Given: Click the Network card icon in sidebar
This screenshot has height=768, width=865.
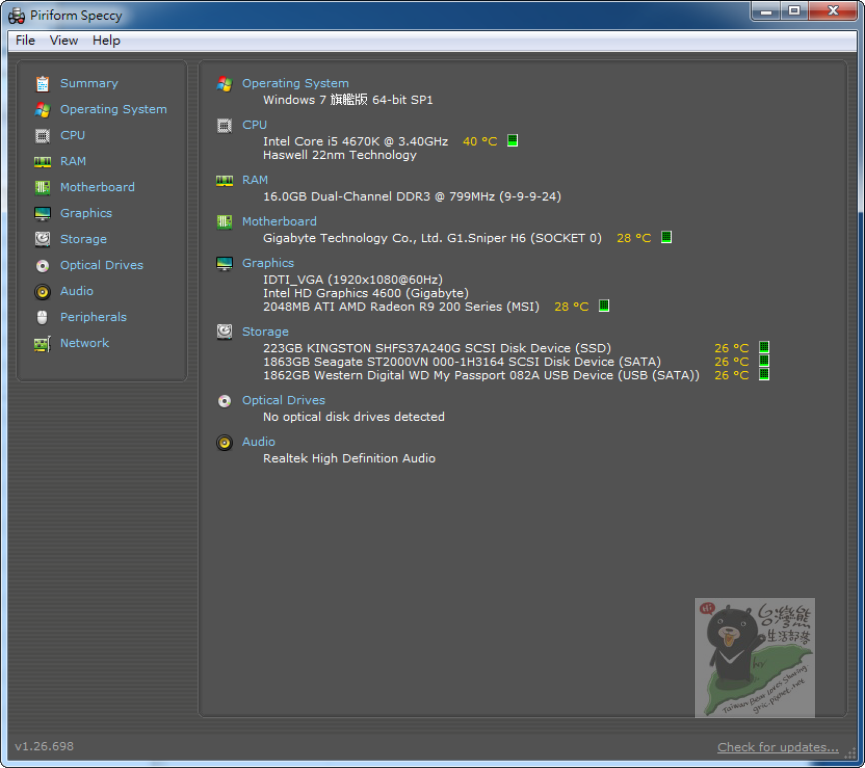Looking at the screenshot, I should [x=42, y=343].
